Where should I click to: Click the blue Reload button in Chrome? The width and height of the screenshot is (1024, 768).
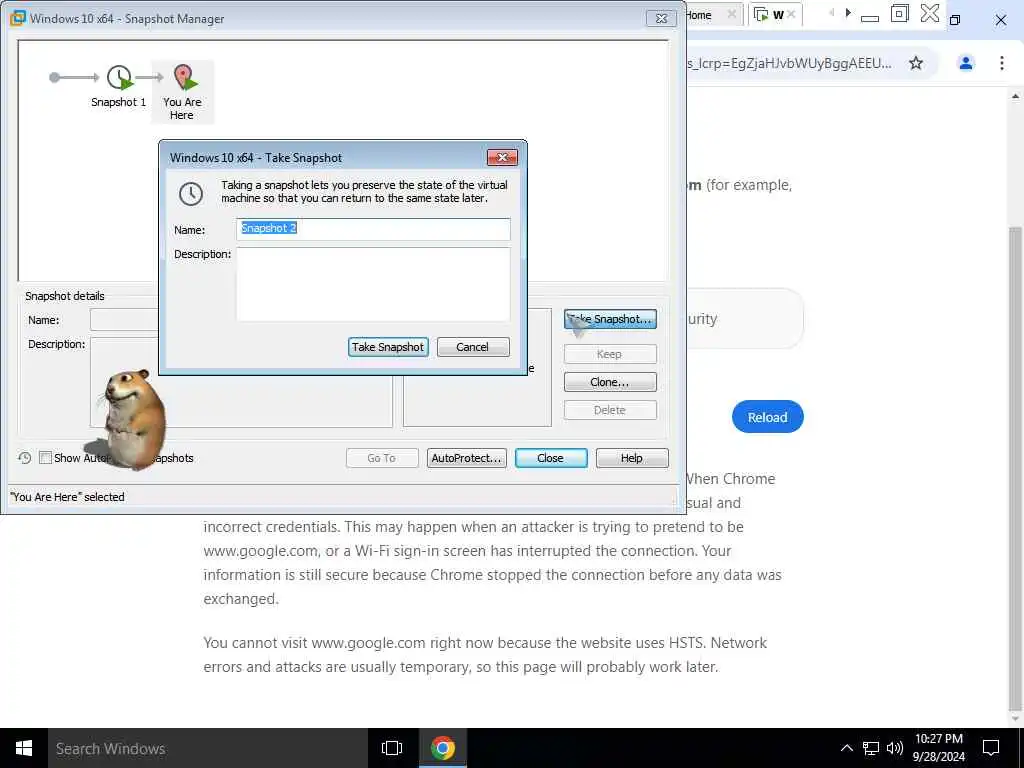(767, 417)
